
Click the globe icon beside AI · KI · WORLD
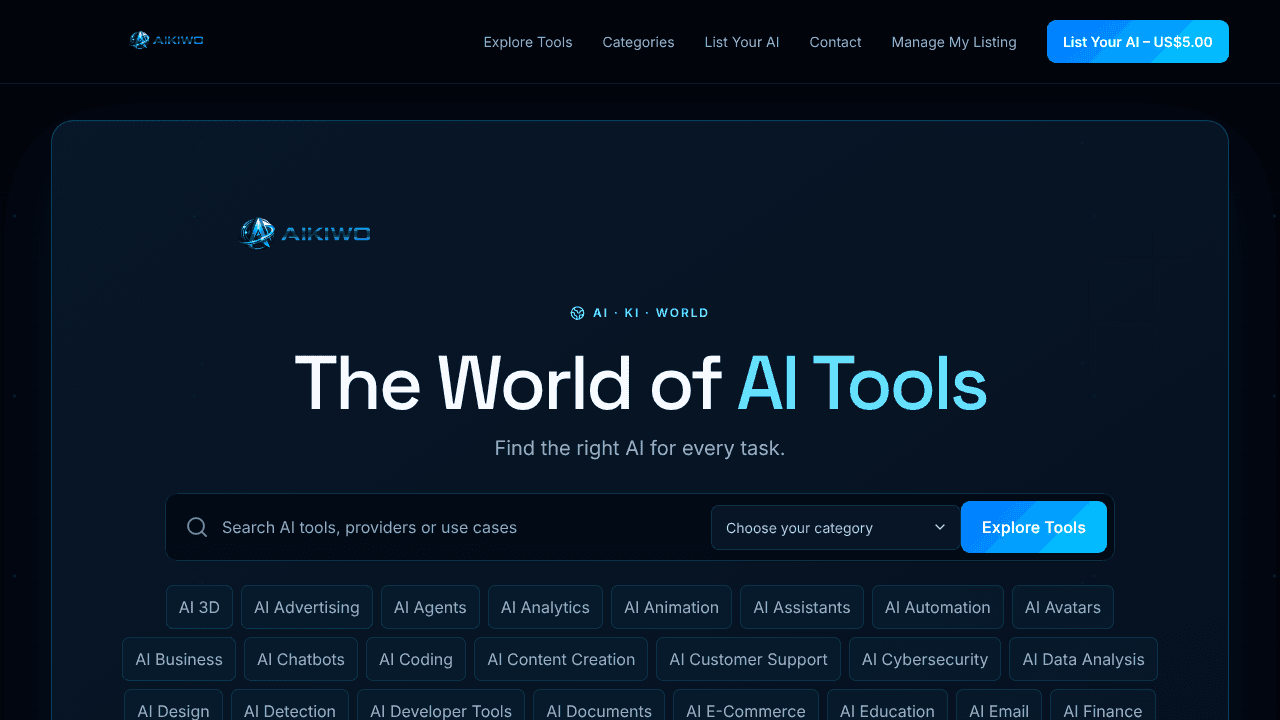[577, 313]
